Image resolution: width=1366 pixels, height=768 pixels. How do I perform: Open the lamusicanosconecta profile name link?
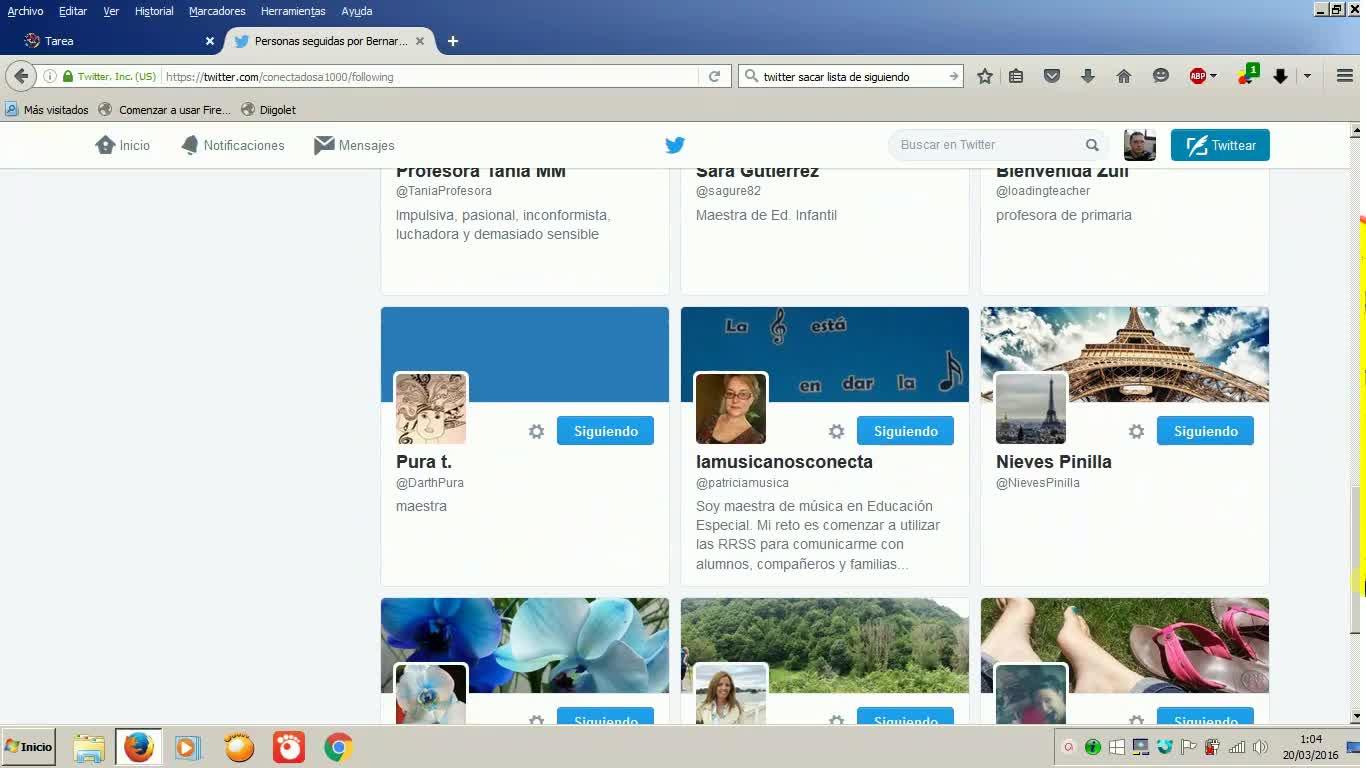pyautogui.click(x=784, y=462)
